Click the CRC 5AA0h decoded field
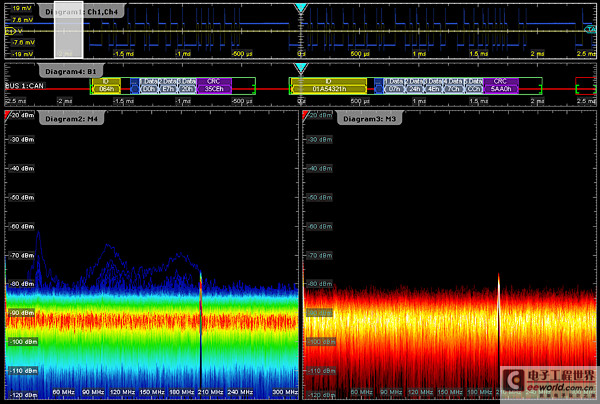Viewport: 600px width, 404px height. [501, 86]
